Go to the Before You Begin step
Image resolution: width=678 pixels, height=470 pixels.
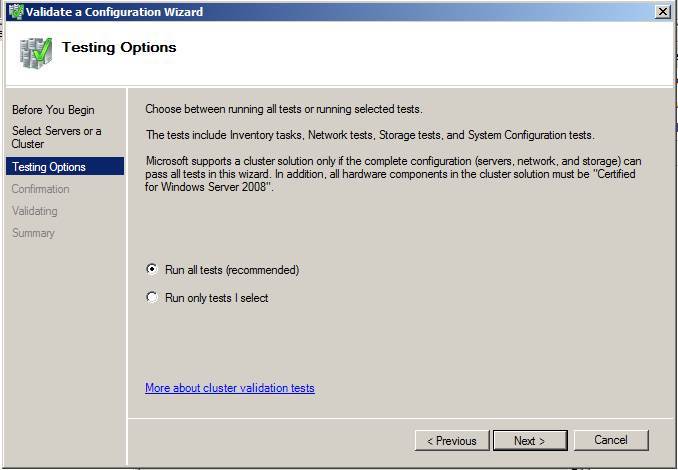click(53, 110)
